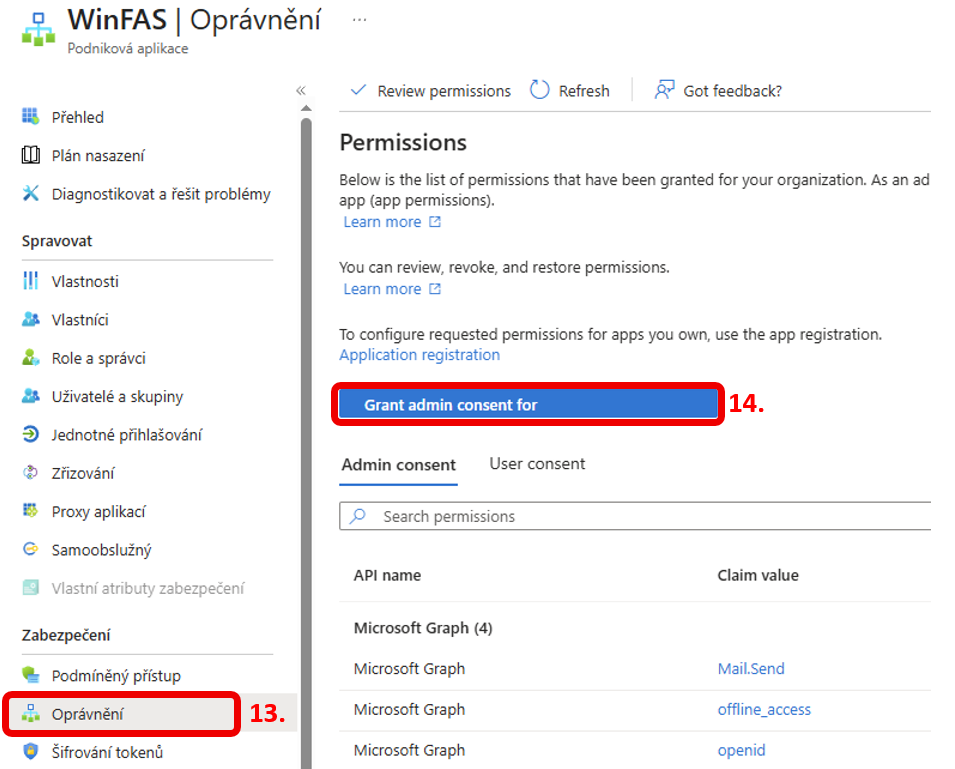Viewport: 955px width, 769px height.
Task: Click the Jednotné přihlašování arrow icon
Action: [x=31, y=435]
